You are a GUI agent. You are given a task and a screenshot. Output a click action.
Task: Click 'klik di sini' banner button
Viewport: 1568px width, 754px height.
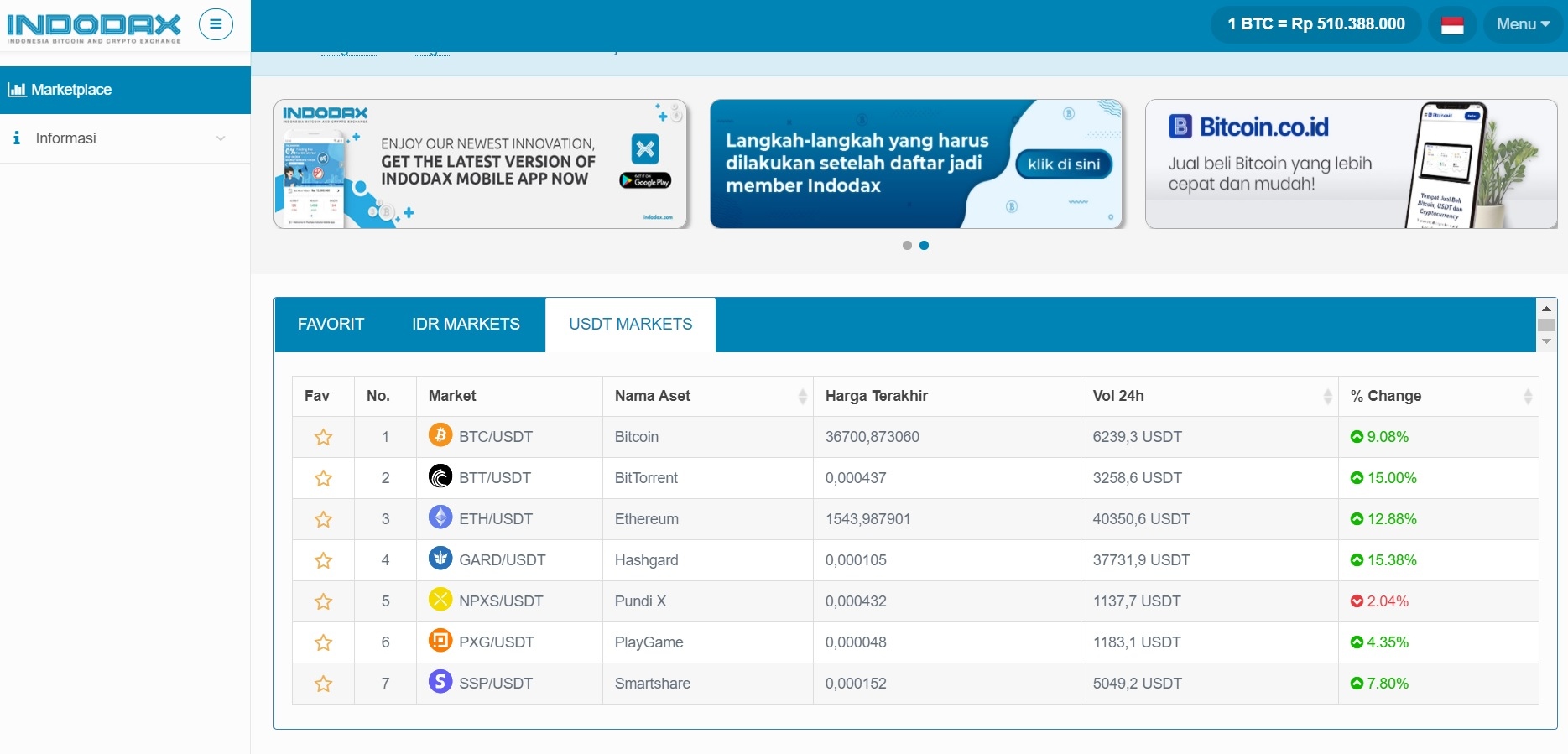coord(1064,164)
